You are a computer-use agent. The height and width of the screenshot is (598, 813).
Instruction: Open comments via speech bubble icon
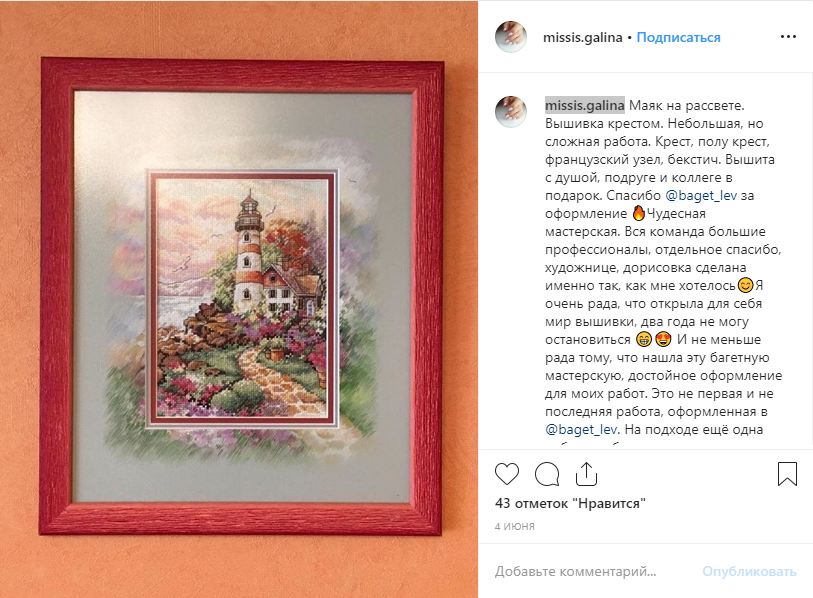[x=547, y=474]
